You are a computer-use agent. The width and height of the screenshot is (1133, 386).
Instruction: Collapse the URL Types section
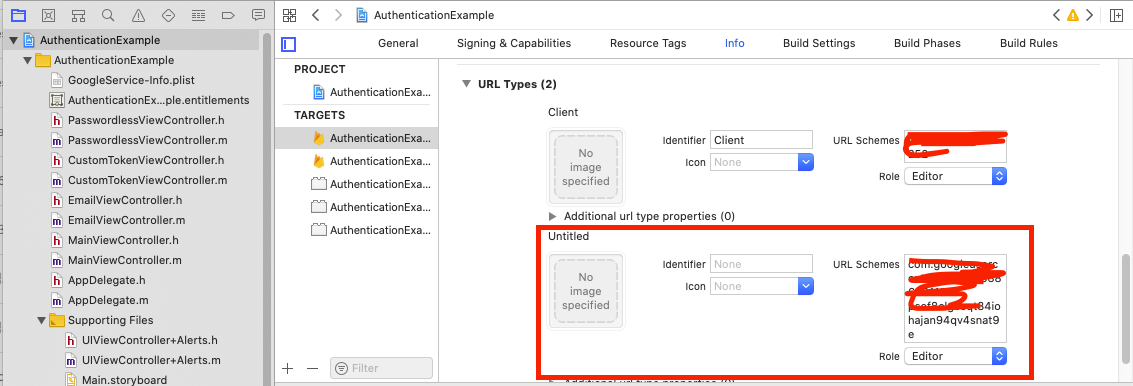[x=466, y=84]
